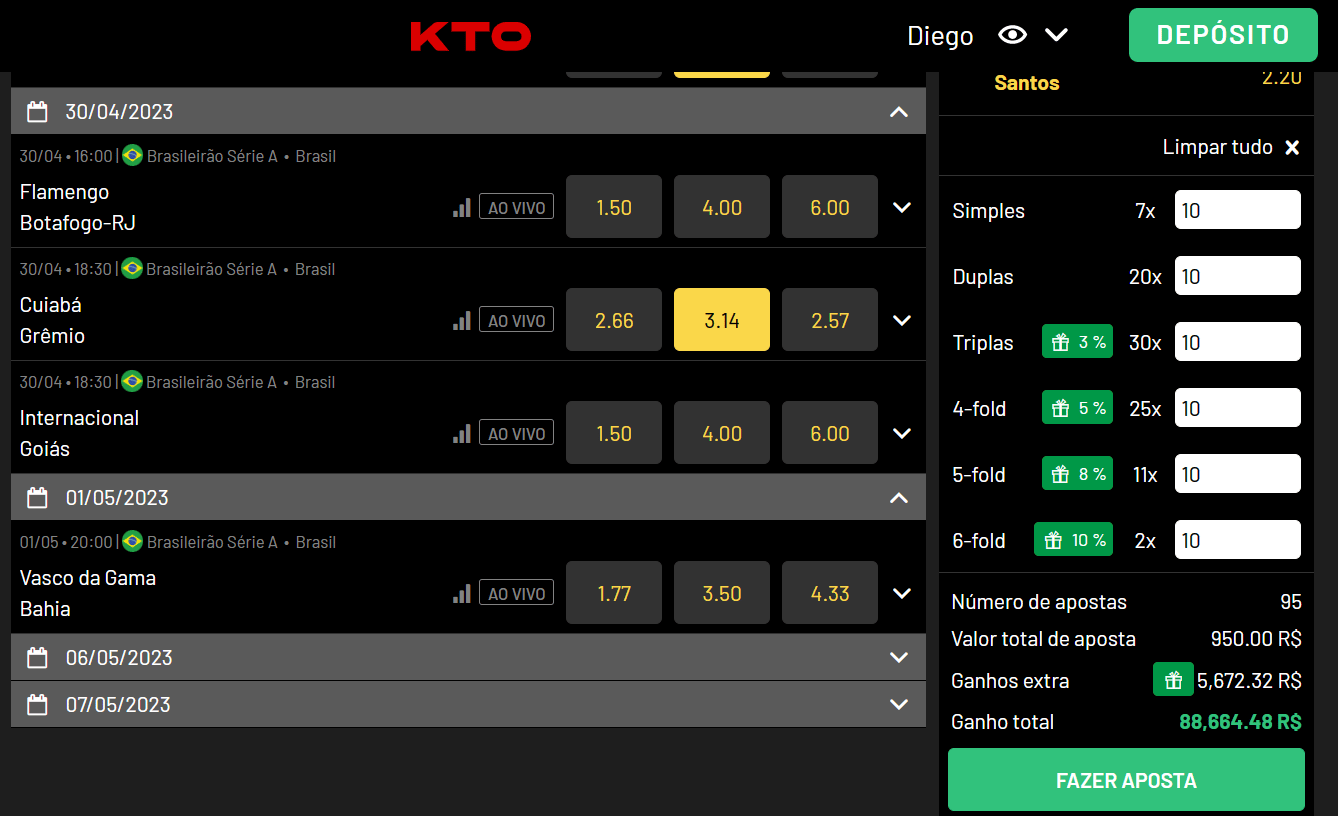This screenshot has height=816, width=1339.
Task: Collapse the 30/04/2023 date section
Action: pyautogui.click(x=899, y=111)
